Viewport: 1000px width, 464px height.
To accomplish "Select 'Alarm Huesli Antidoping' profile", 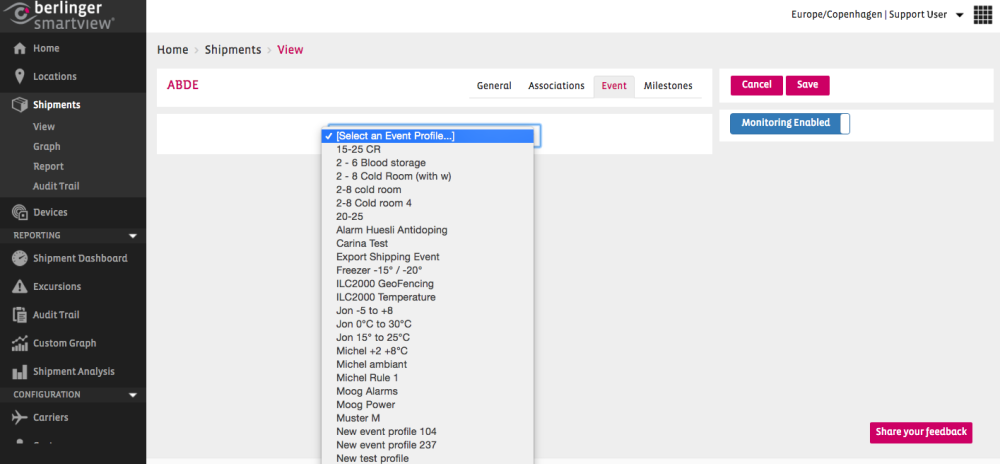I will point(427,229).
